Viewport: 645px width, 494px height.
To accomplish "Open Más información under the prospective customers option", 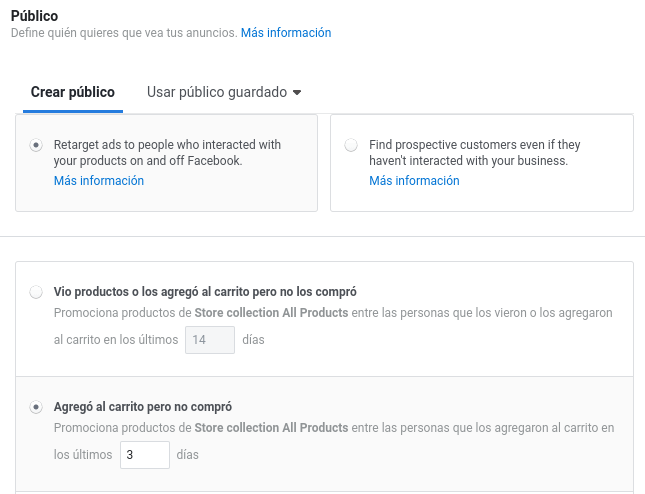I will tap(414, 181).
